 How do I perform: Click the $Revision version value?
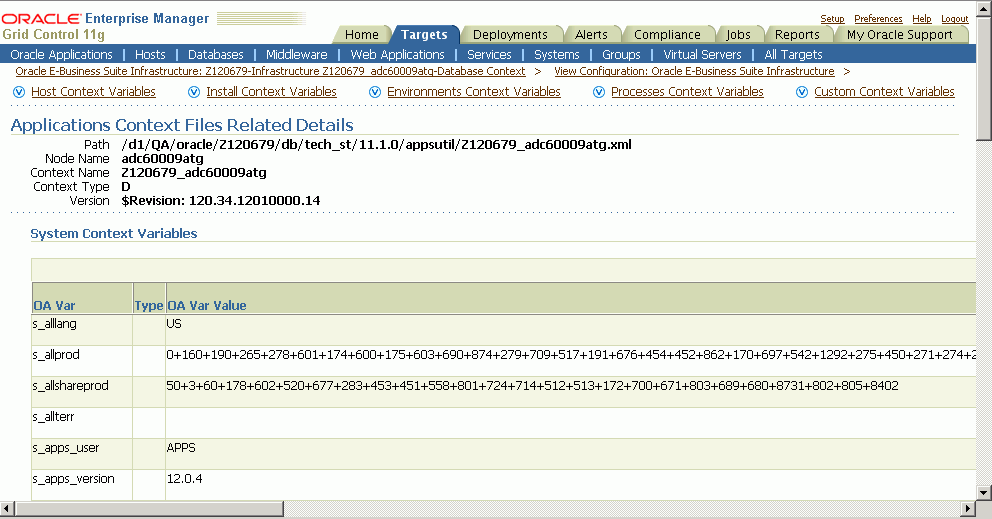(221, 201)
